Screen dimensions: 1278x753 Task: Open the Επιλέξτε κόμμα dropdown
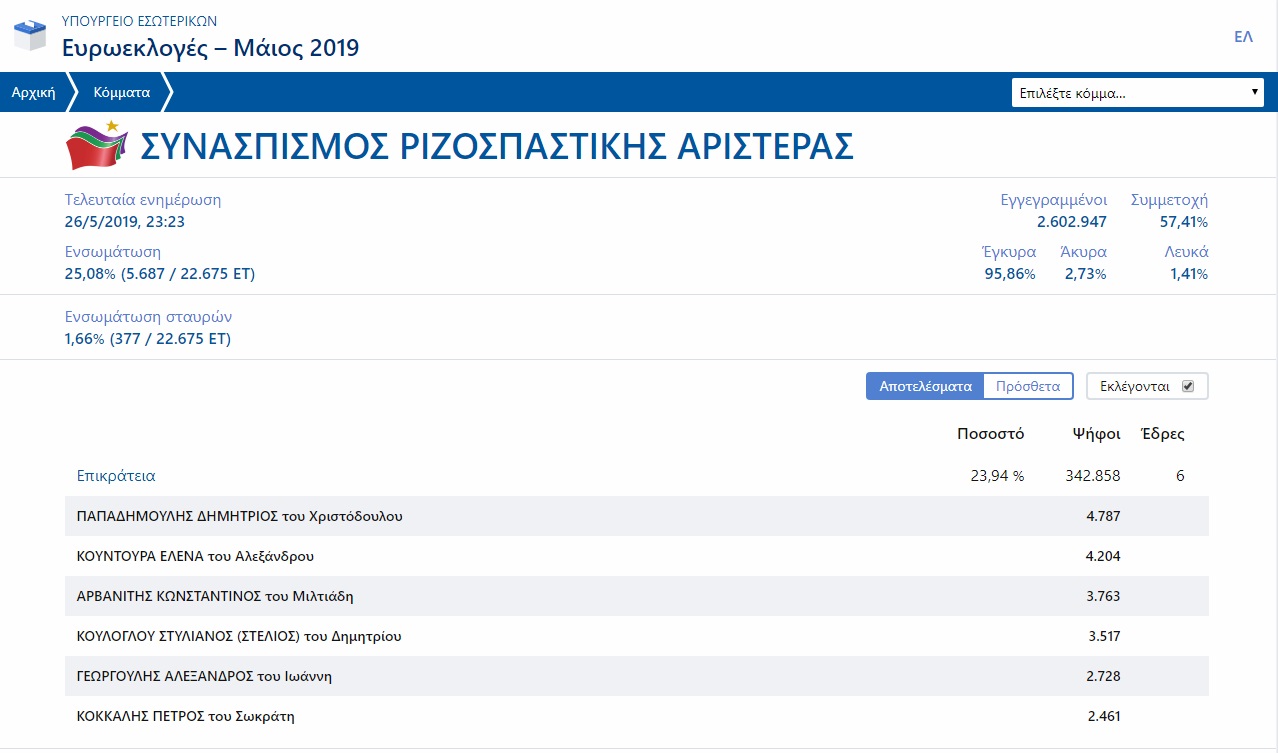click(x=1137, y=93)
